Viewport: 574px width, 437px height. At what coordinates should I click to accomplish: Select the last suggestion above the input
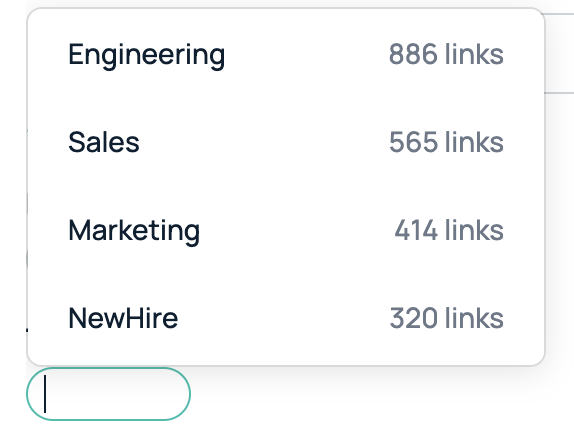tap(286, 318)
